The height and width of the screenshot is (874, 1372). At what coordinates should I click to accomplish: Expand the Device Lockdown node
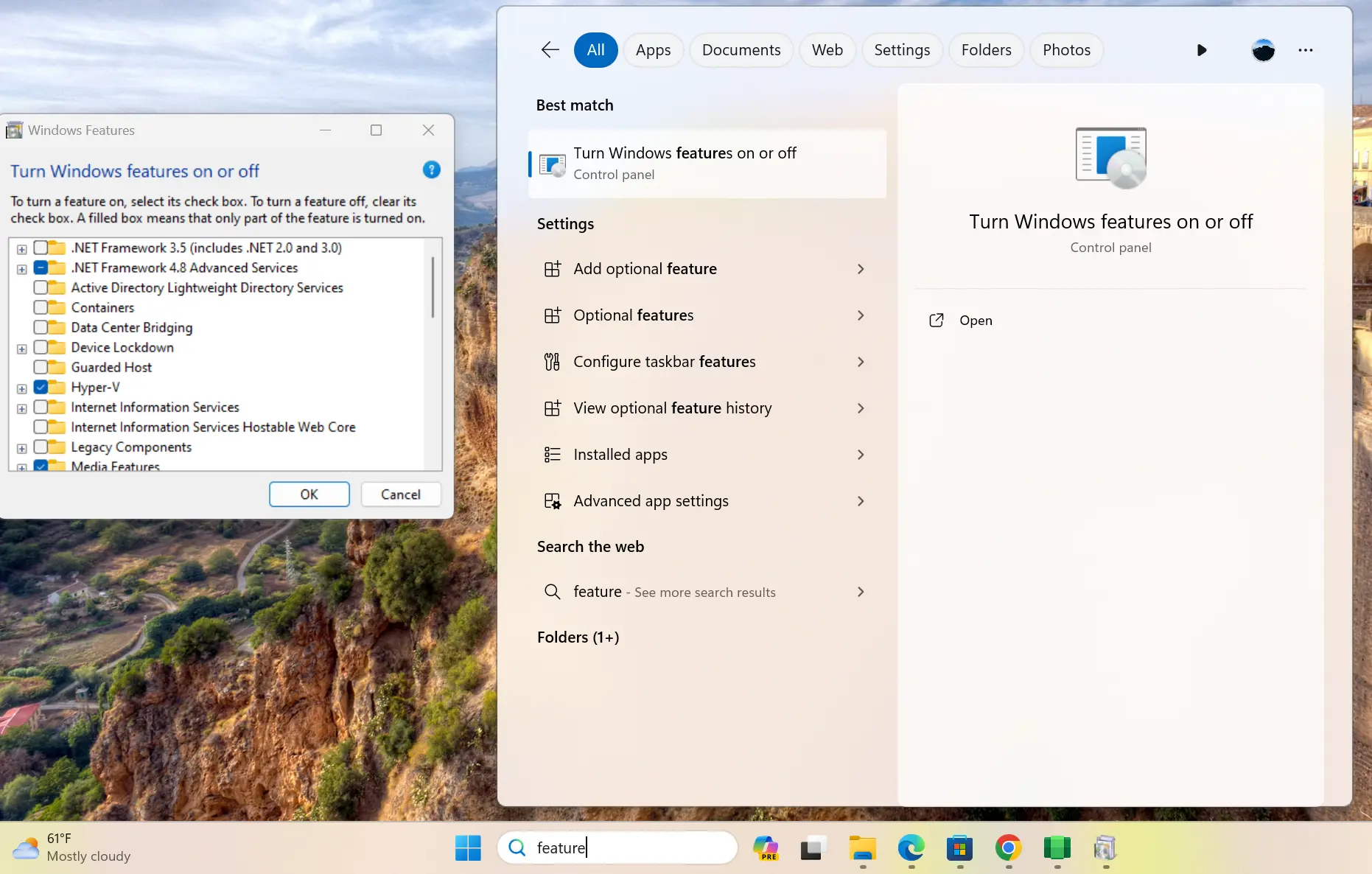pos(21,347)
